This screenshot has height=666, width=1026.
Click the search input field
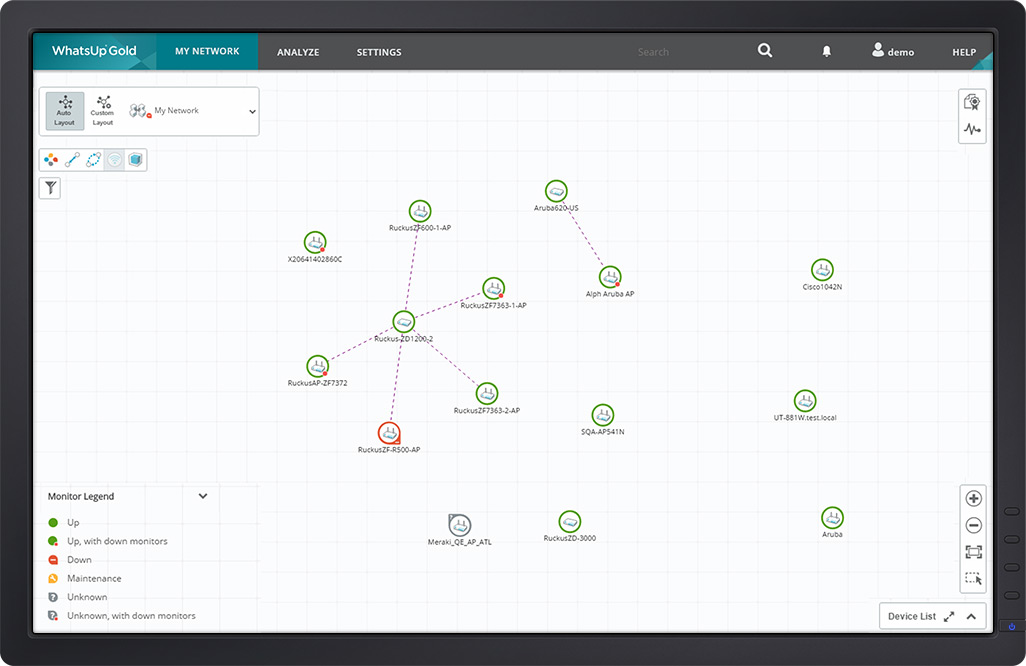point(680,51)
